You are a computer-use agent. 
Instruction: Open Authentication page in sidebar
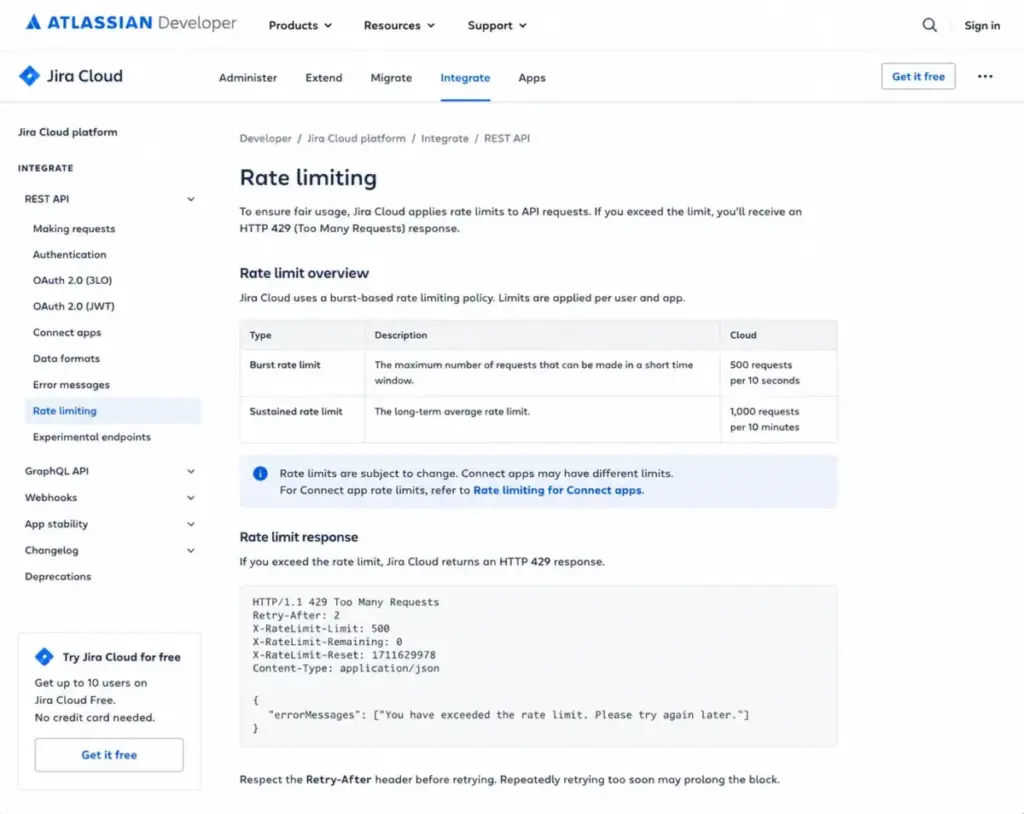point(69,255)
